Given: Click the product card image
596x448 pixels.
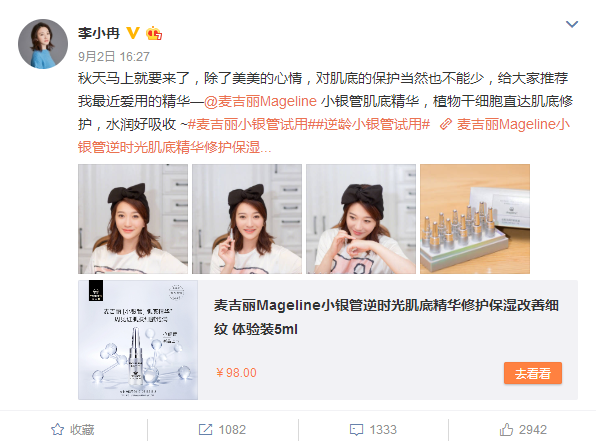Looking at the screenshot, I should [138, 340].
